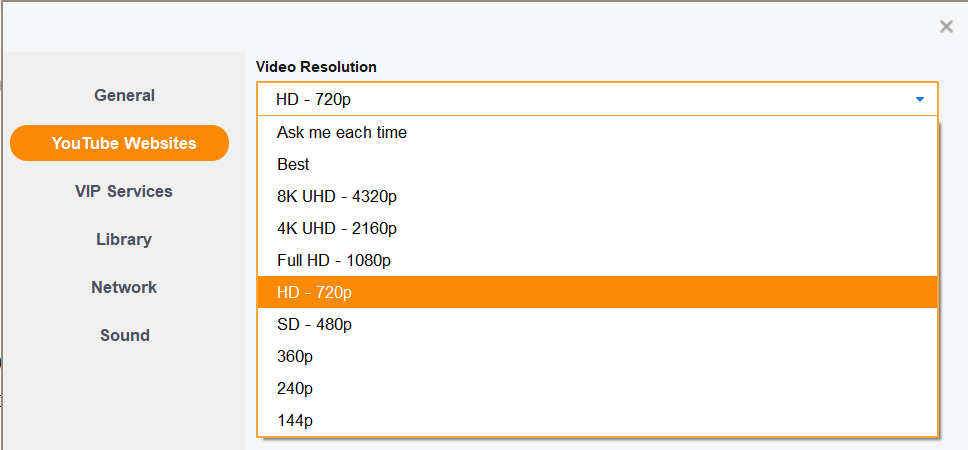968x450 pixels.
Task: Open the Sound settings tab
Action: [124, 335]
